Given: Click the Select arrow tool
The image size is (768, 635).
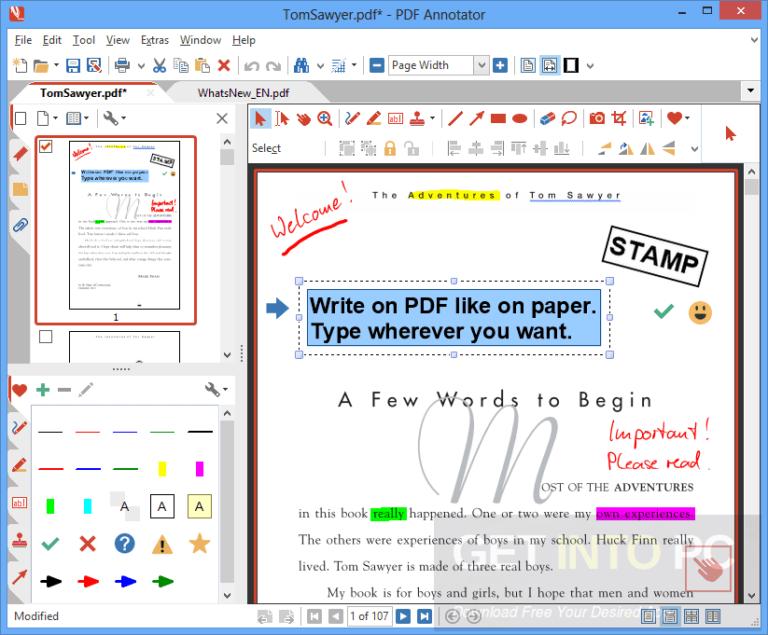Looking at the screenshot, I should [260, 119].
